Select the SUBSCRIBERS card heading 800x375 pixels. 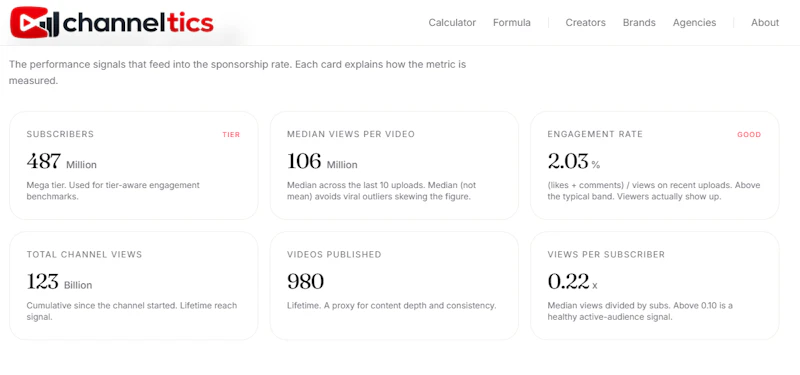pos(60,134)
